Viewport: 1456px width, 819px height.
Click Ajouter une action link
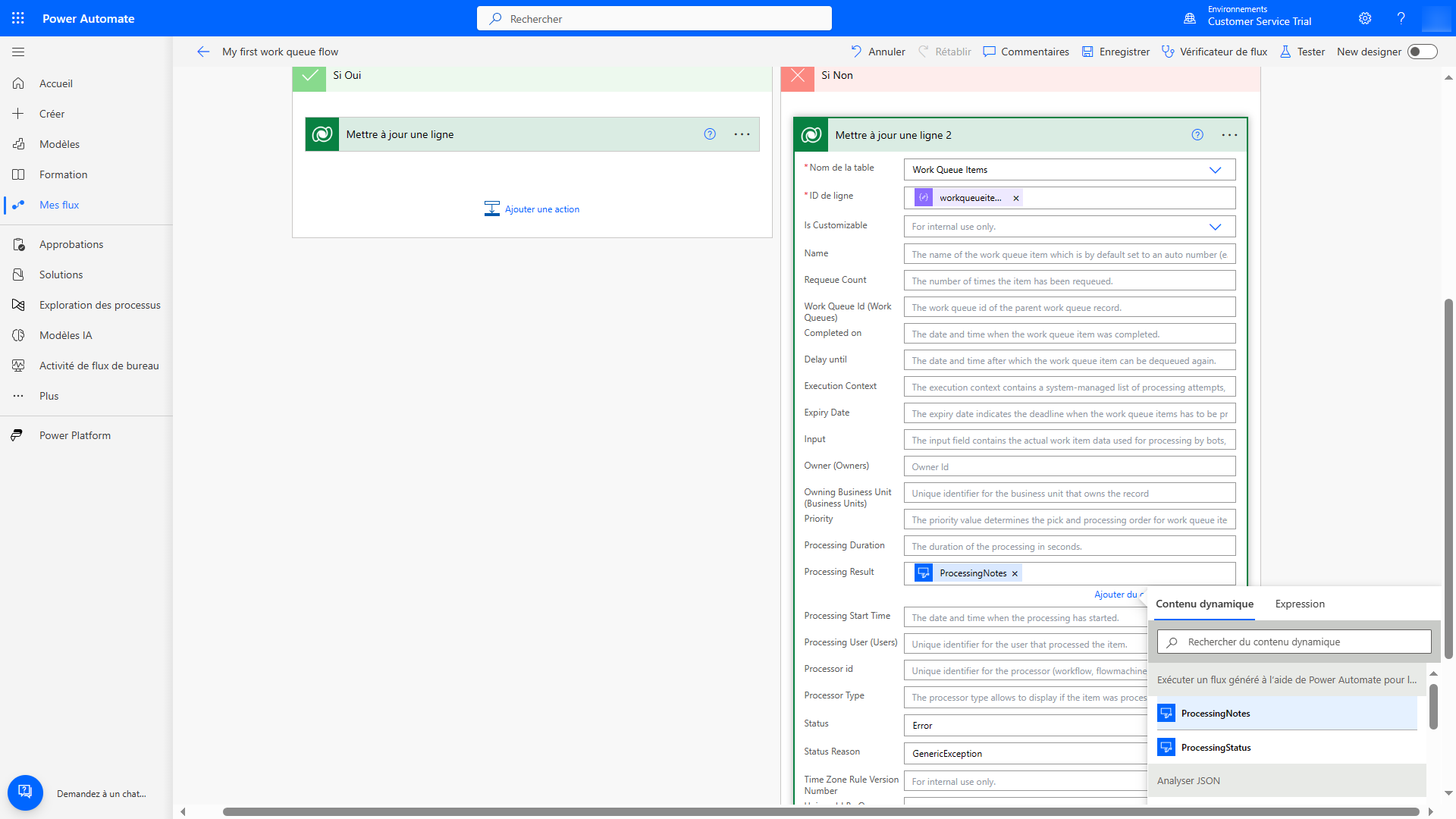(x=541, y=209)
